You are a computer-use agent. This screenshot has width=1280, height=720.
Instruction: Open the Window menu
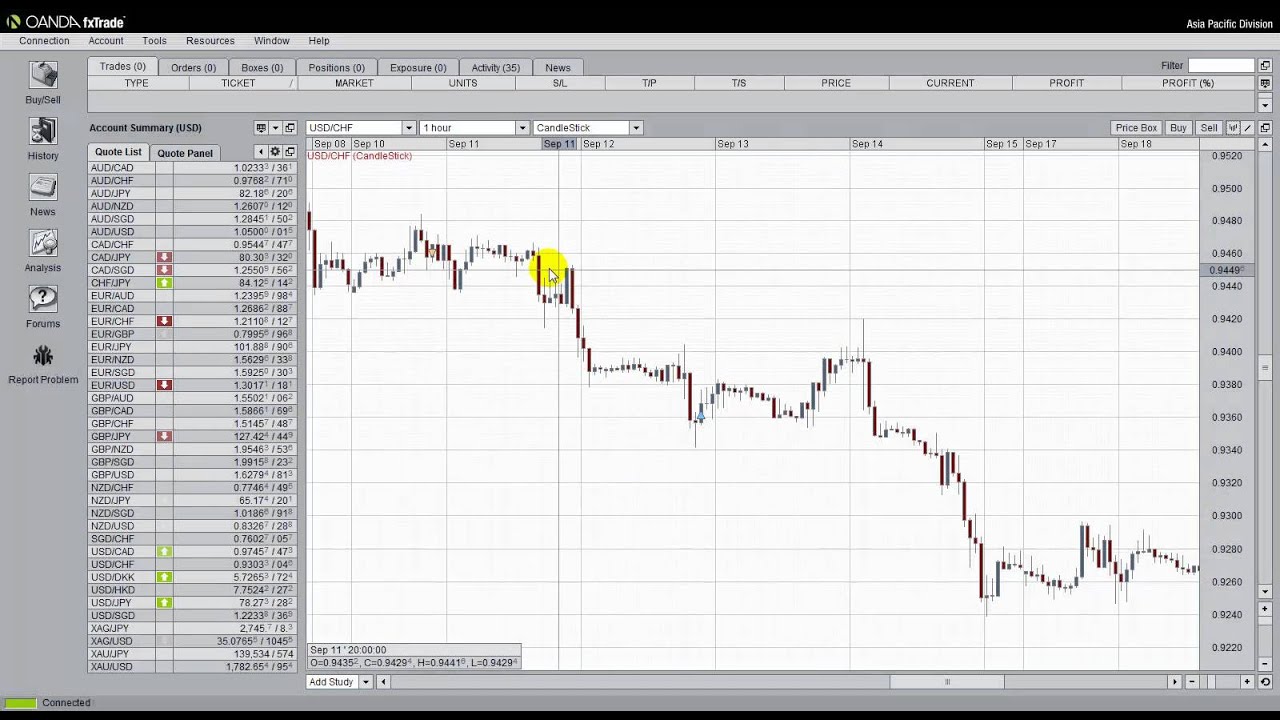click(272, 41)
